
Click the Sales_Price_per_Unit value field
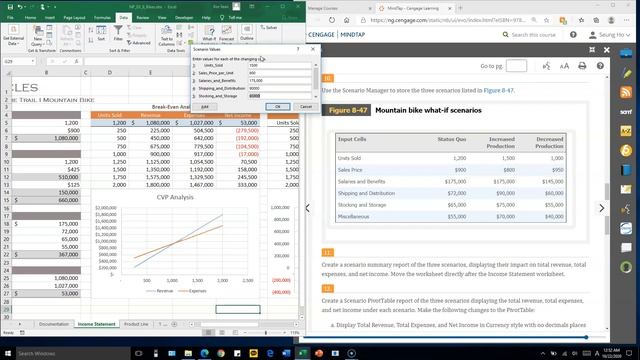coord(280,73)
